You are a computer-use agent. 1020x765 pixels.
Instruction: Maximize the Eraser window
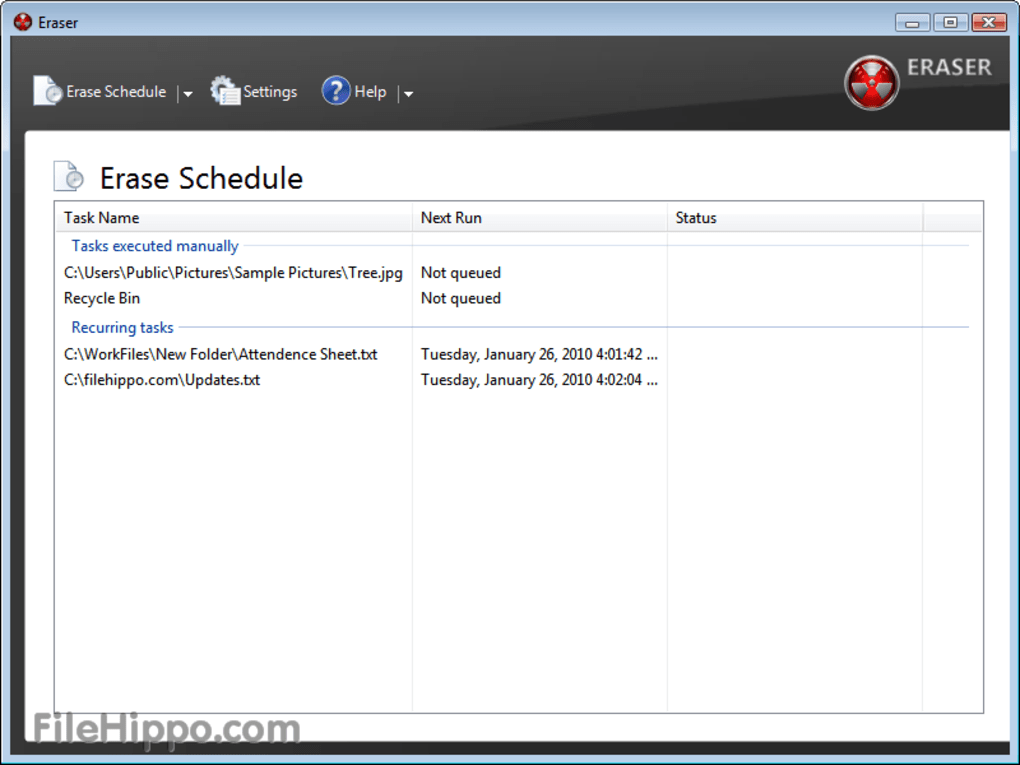[950, 22]
